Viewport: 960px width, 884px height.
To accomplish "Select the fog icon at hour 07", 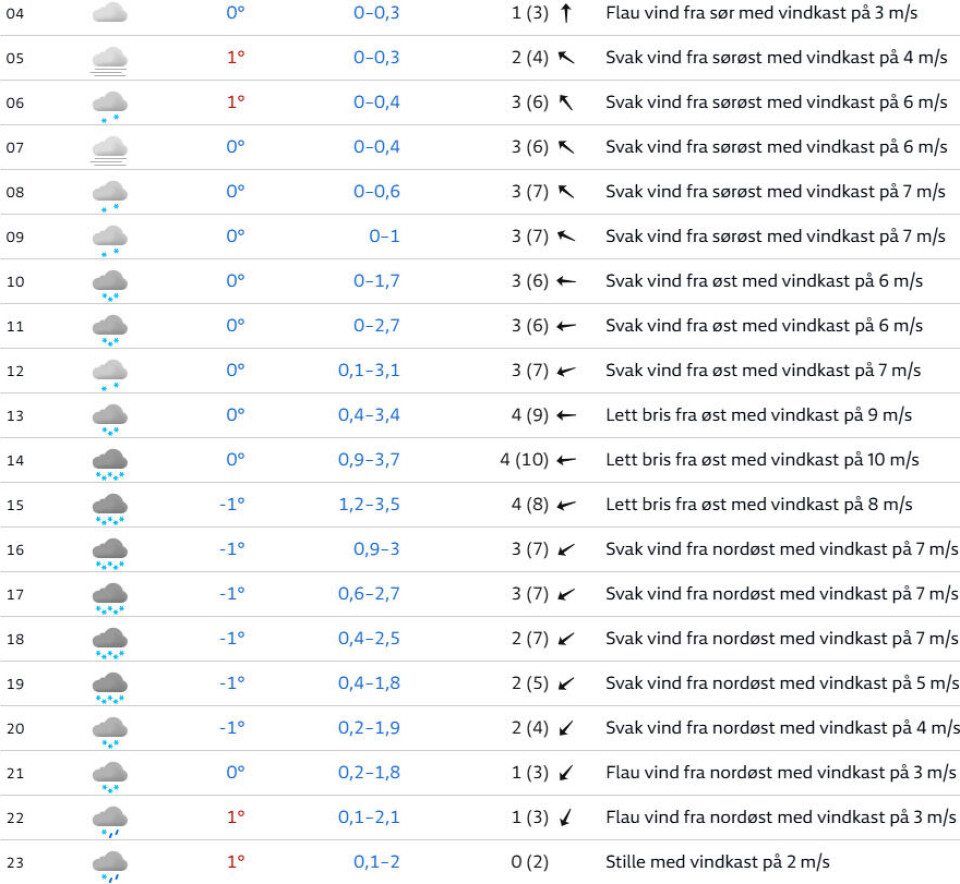I will tap(109, 149).
